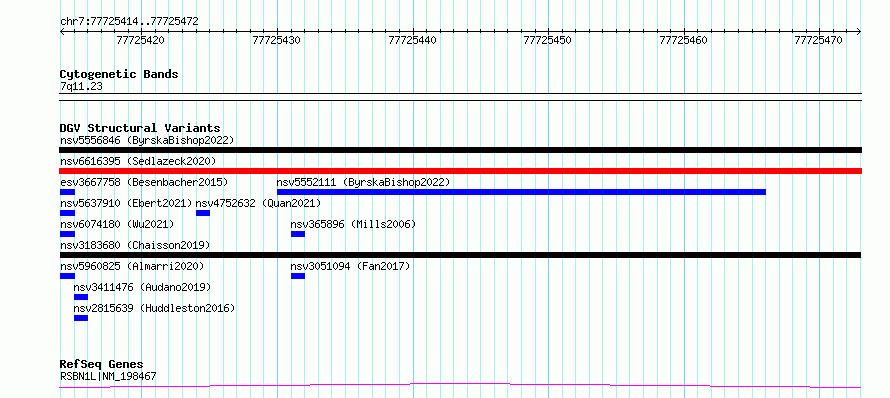This screenshot has height=398, width=890.
Task: Open the nsv5556846 (ByrskaBishop2022) label
Action: (147, 140)
